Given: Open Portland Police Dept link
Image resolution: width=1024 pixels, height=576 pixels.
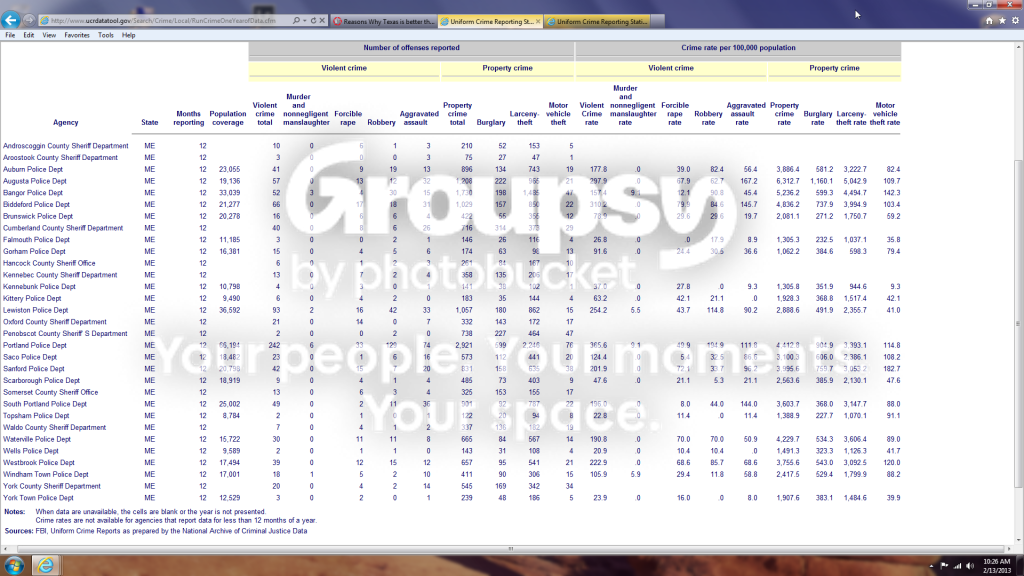Looking at the screenshot, I should 35,345.
